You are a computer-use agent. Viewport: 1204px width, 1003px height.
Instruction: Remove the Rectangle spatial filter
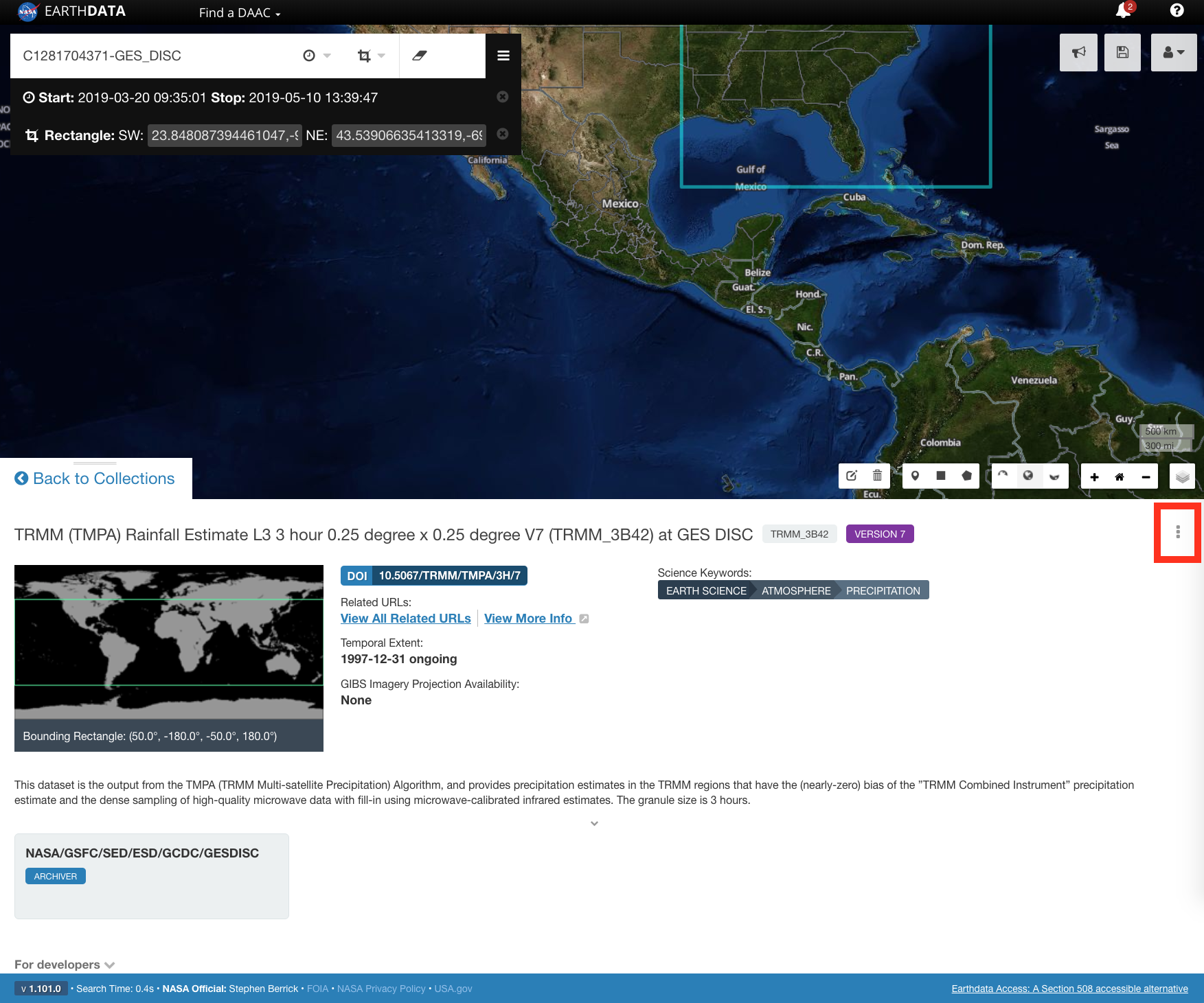(x=503, y=134)
